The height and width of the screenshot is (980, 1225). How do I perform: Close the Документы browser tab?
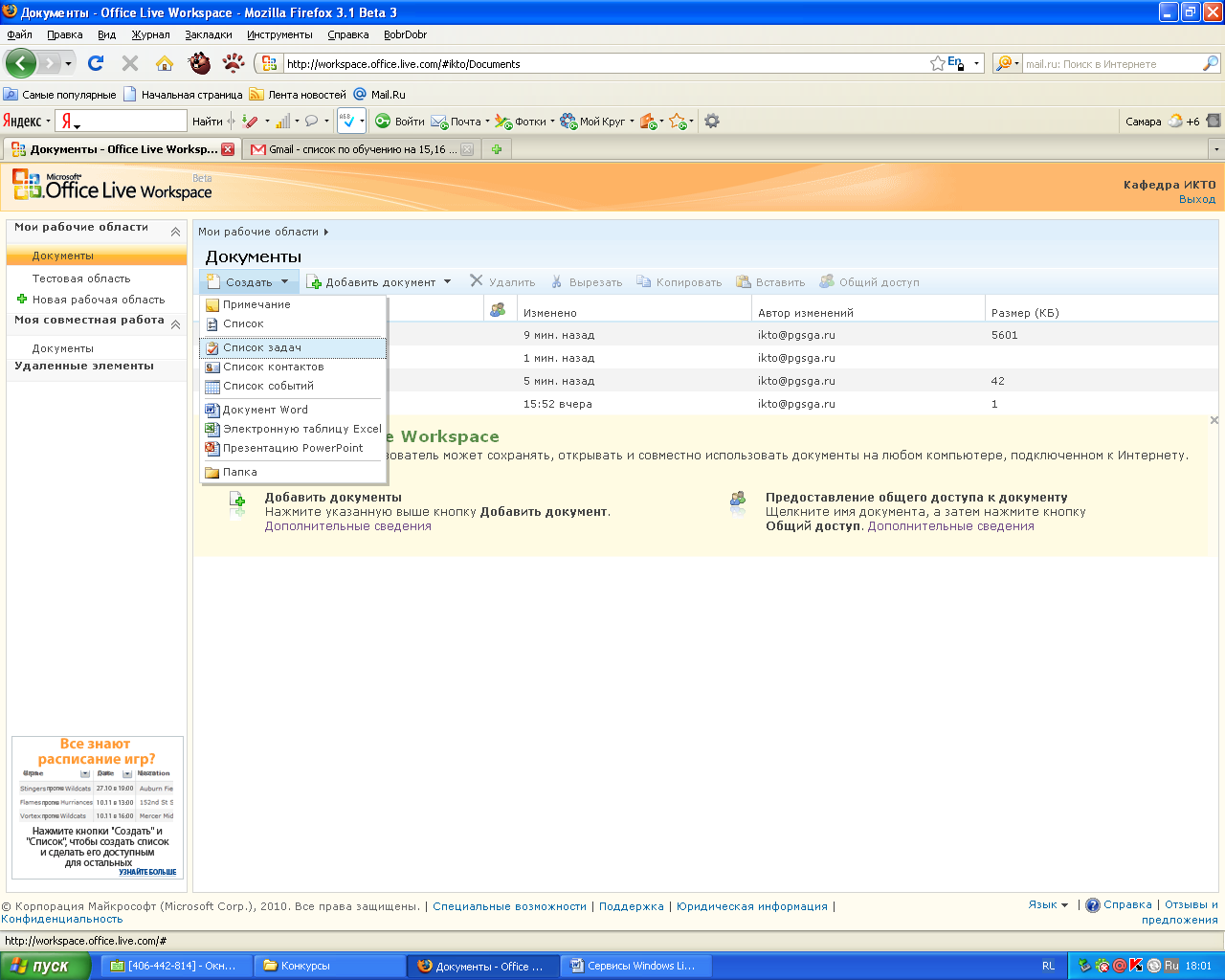click(x=228, y=149)
